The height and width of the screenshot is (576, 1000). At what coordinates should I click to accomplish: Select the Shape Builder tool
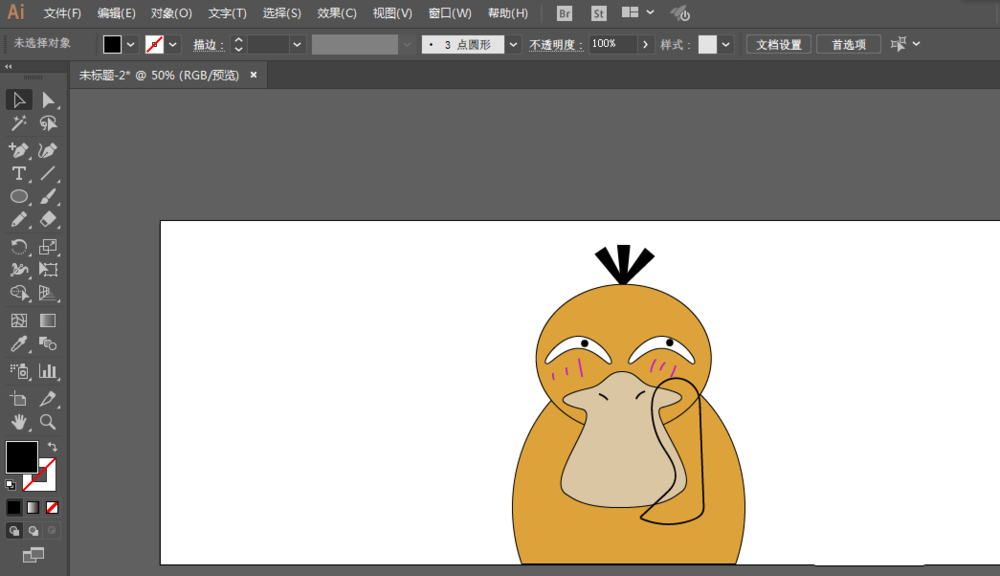pos(19,293)
